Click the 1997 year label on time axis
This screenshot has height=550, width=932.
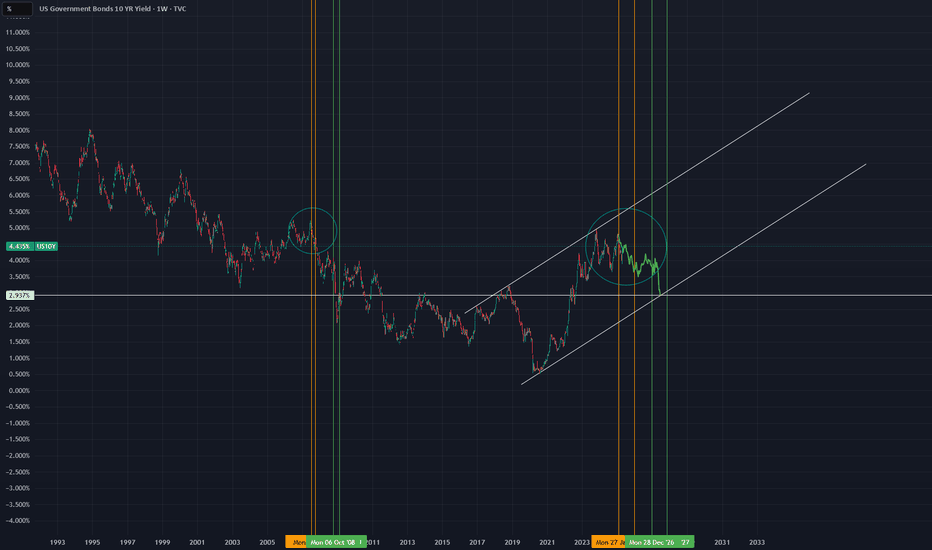tap(127, 542)
